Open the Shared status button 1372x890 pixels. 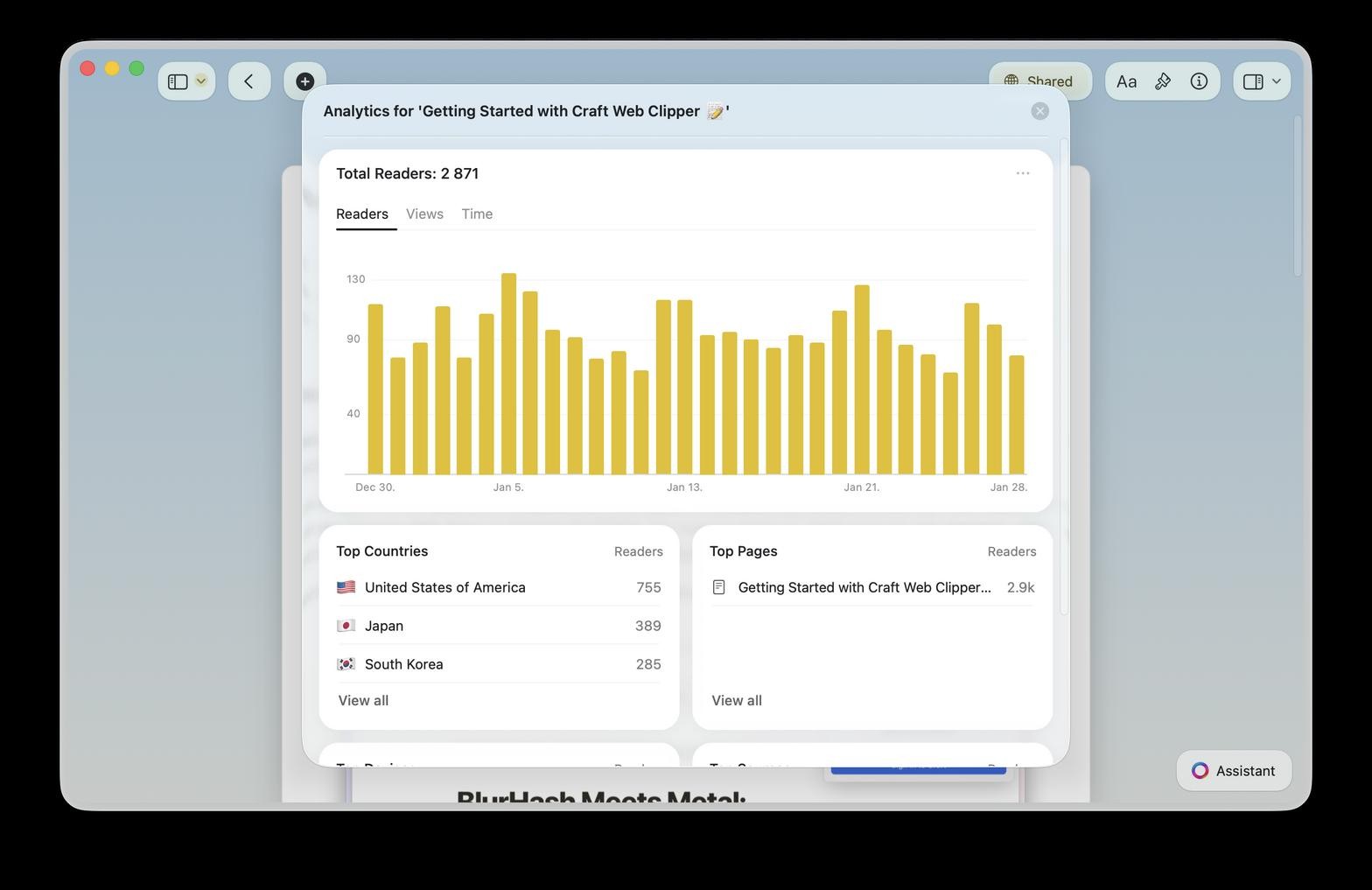(x=1039, y=81)
